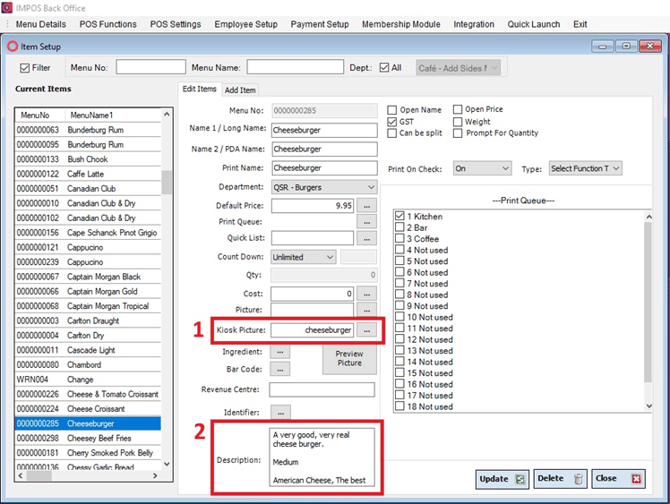The height and width of the screenshot is (504, 670).
Task: Enable the Open Price checkbox
Action: coord(458,109)
